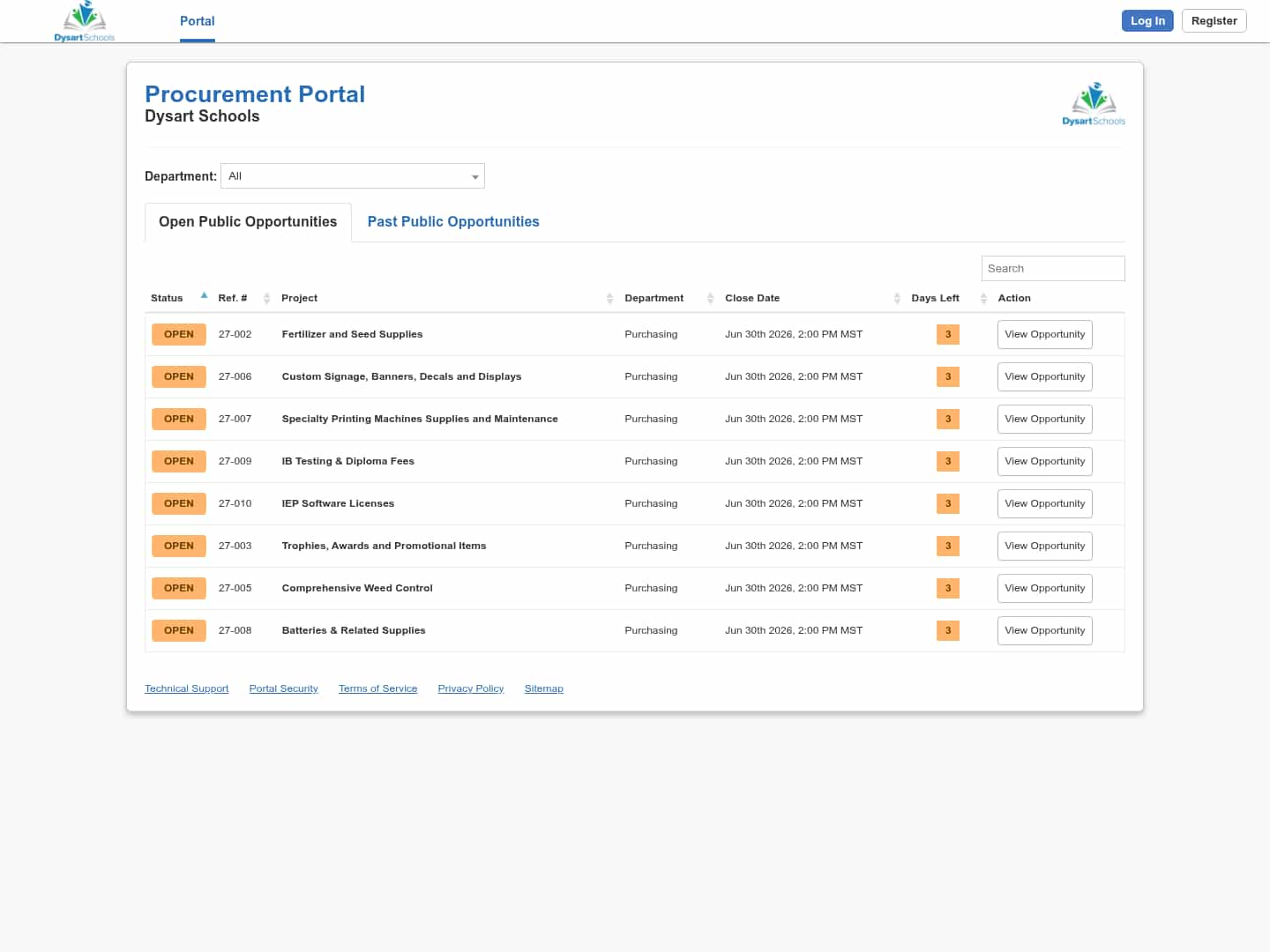Focus the Search input field
The width and height of the screenshot is (1270, 952).
pos(1053,269)
